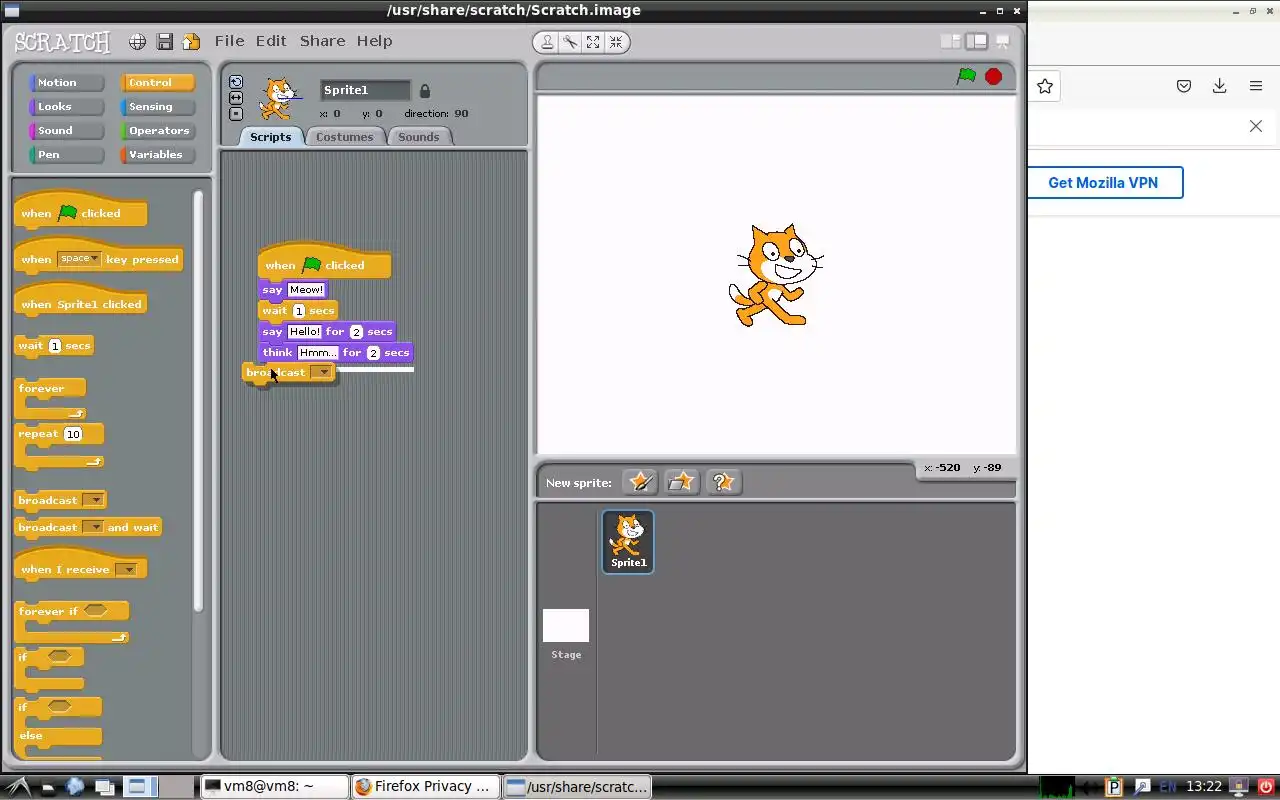Click the forever block in palette

(50, 398)
